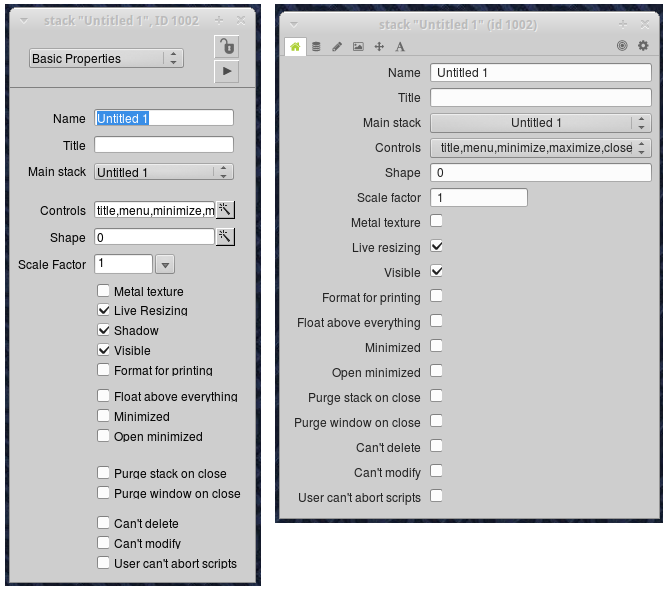Click the Title field in right inspector
The width and height of the screenshot is (672, 590).
click(x=540, y=98)
